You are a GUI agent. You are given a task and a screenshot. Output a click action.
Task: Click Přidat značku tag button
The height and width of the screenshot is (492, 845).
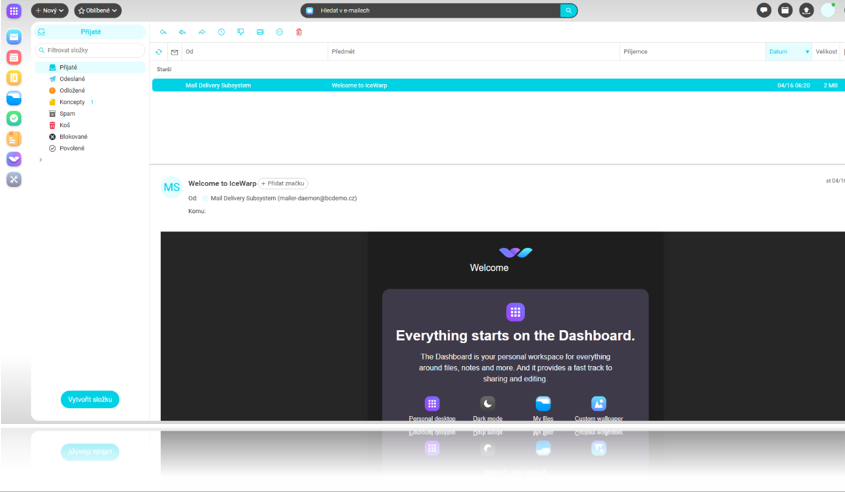283,184
